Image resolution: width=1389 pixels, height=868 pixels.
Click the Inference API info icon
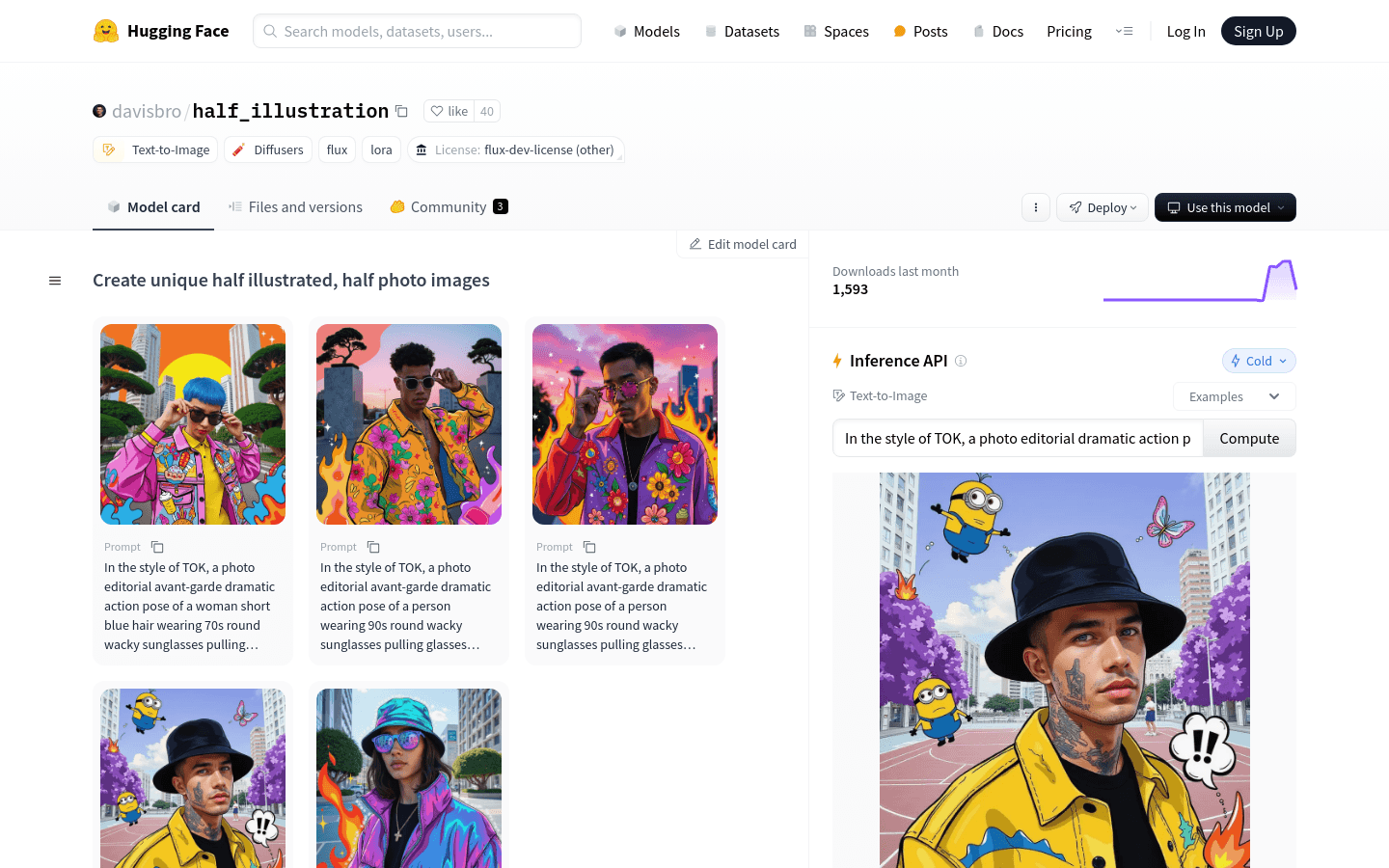coord(961,361)
